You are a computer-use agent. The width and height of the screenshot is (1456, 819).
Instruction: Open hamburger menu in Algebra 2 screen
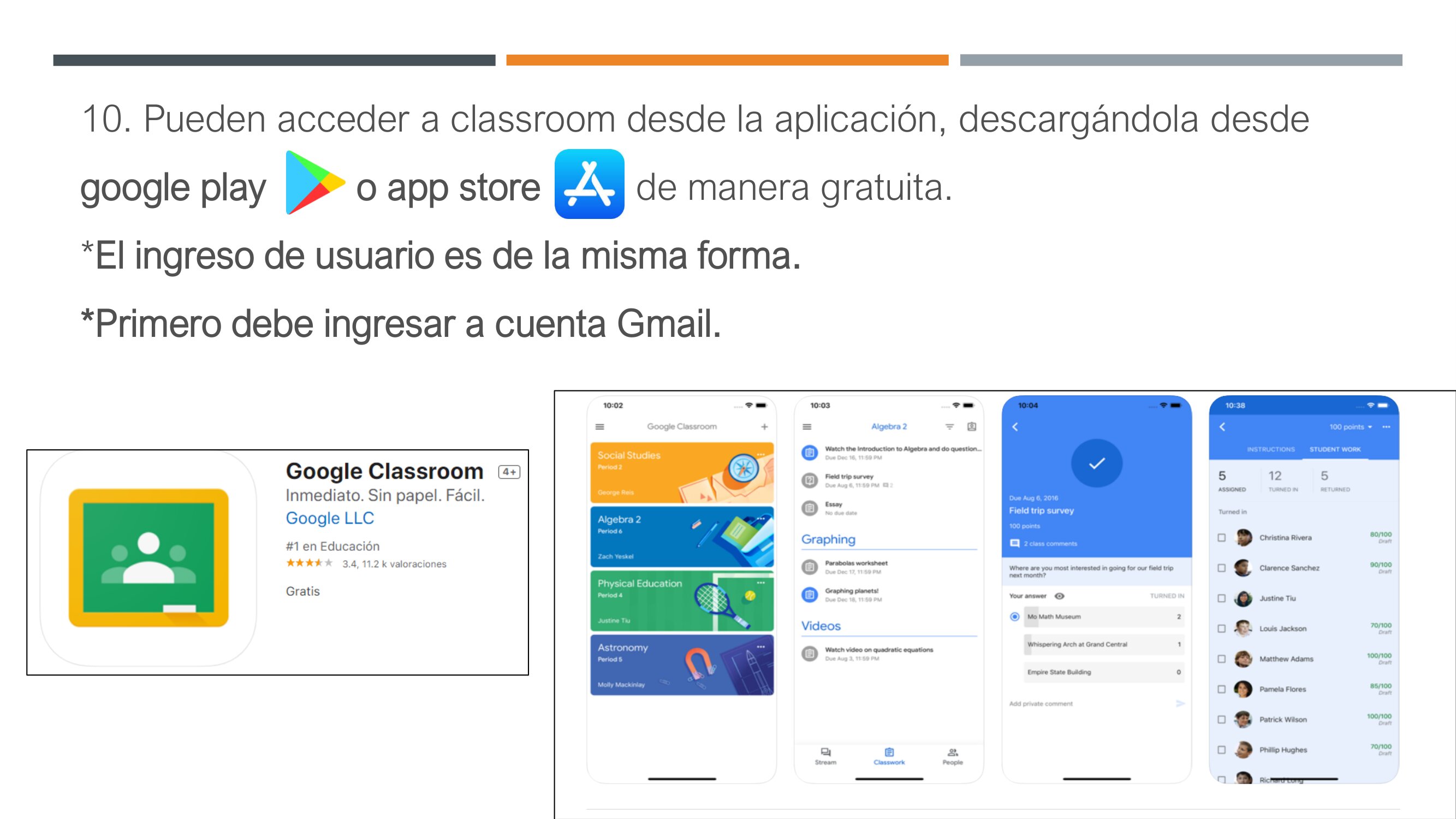807,427
